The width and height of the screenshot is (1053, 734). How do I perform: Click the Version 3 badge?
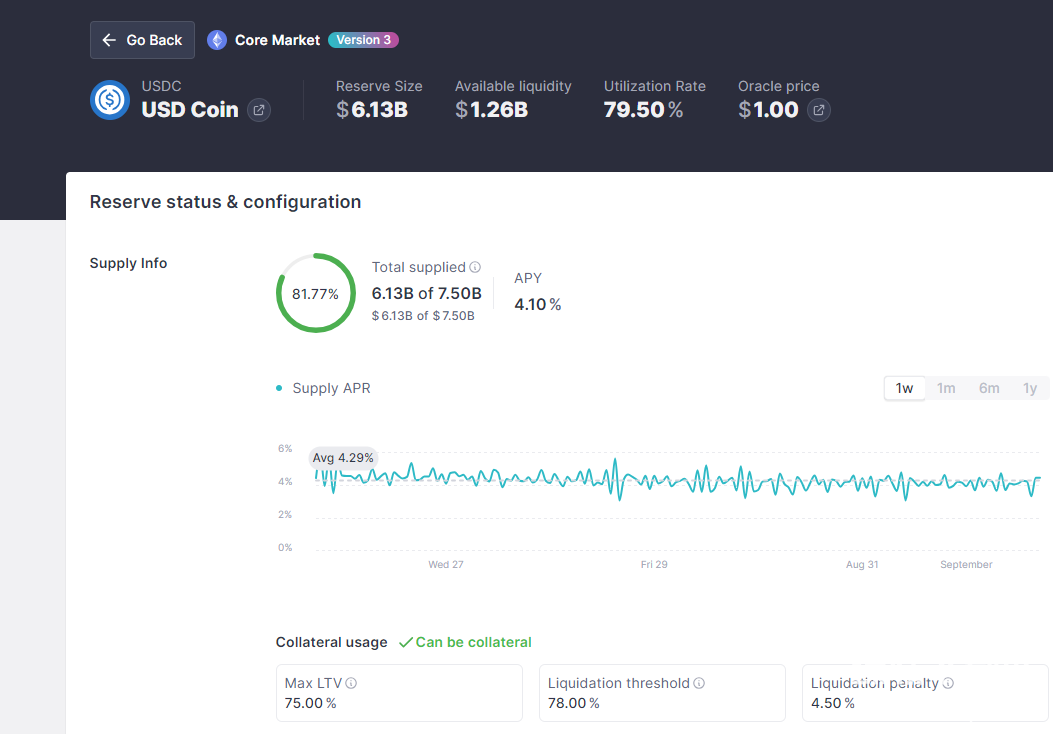coord(363,40)
